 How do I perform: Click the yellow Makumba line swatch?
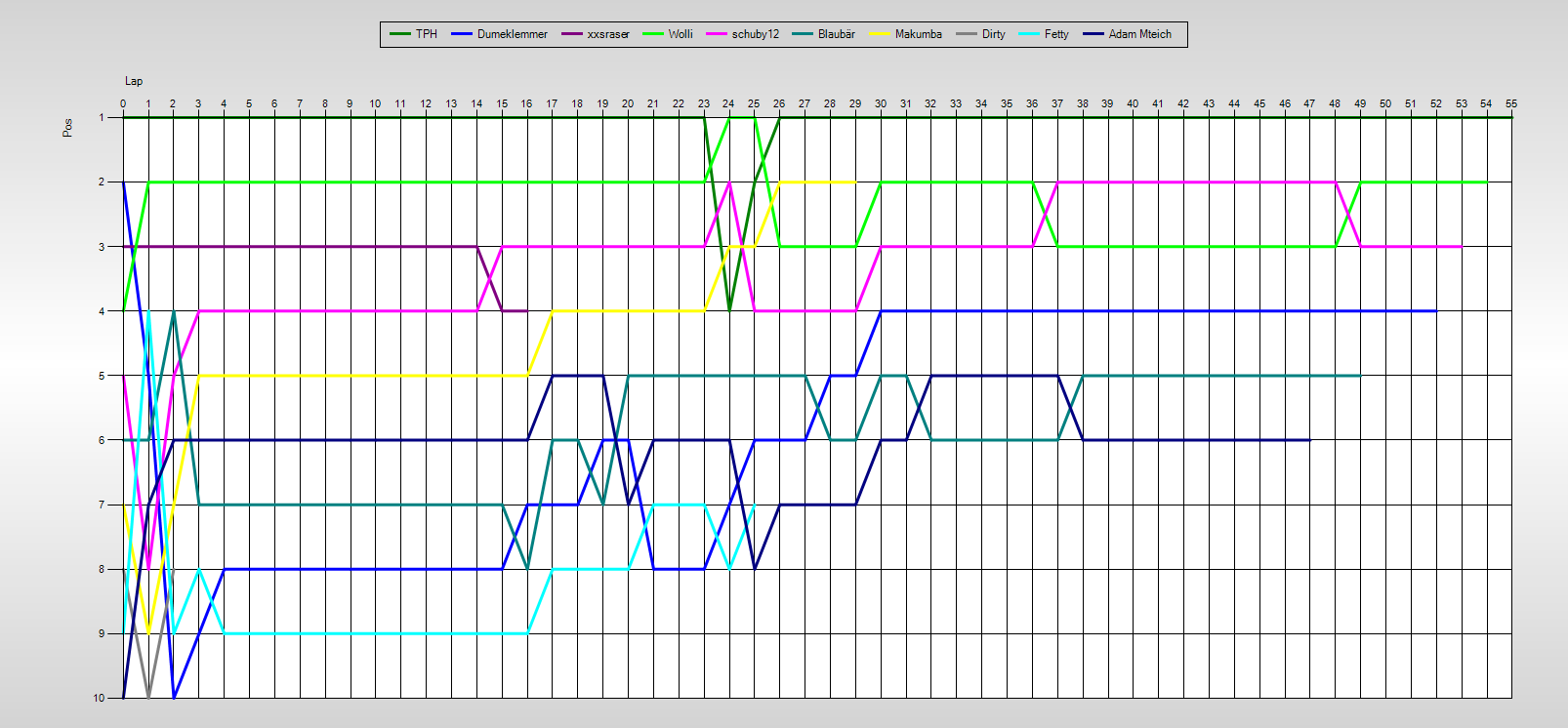coord(879,34)
